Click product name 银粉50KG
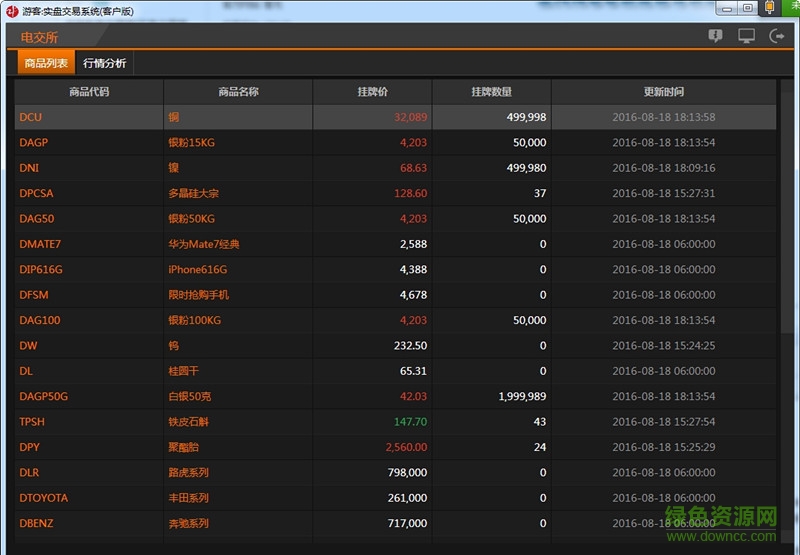Screen dimensions: 800x555 tap(192, 219)
